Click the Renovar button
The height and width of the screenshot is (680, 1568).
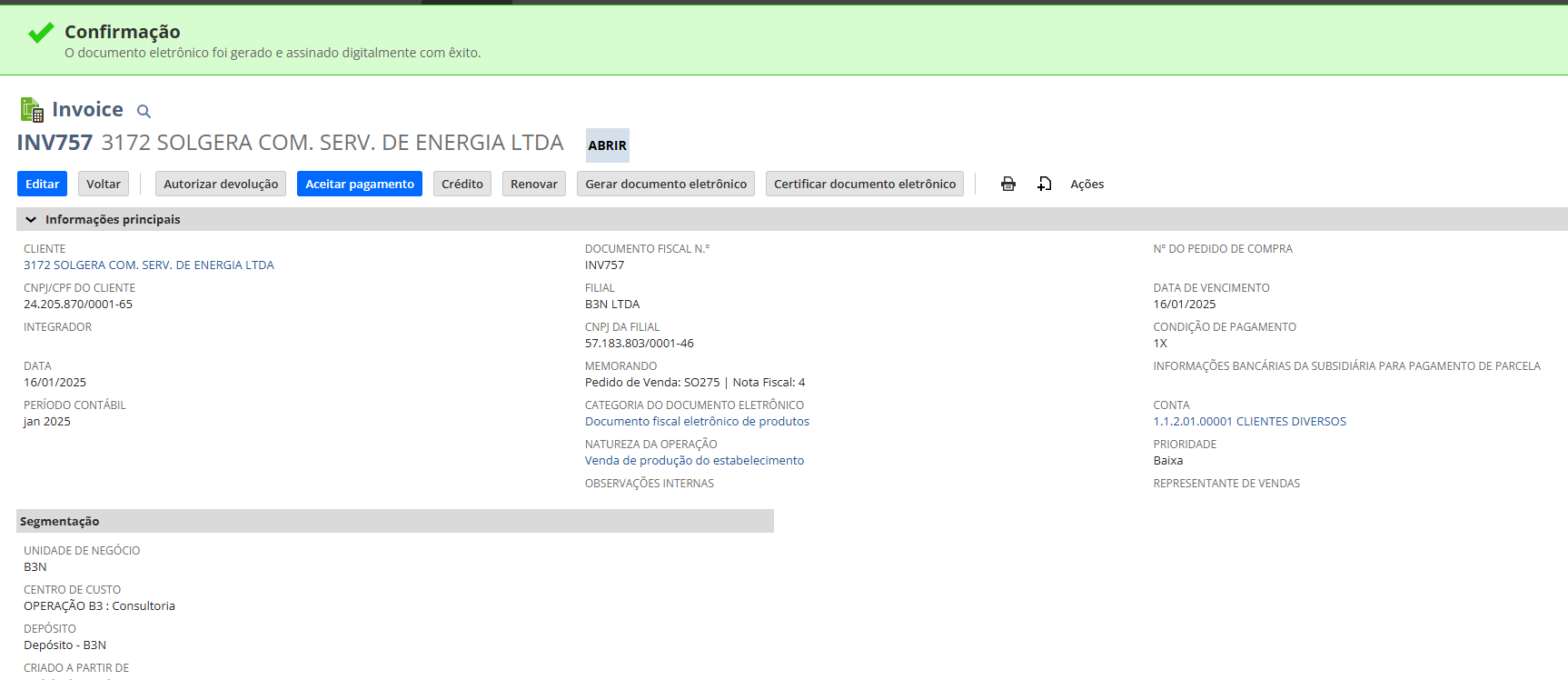[534, 184]
